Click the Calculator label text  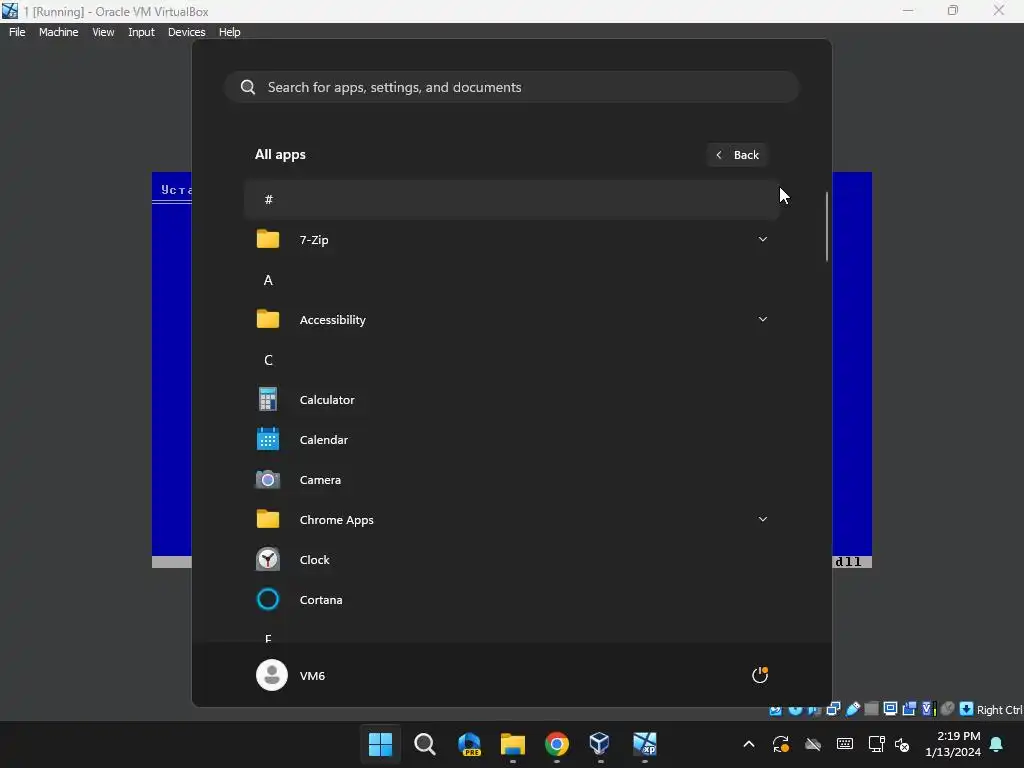[327, 400]
